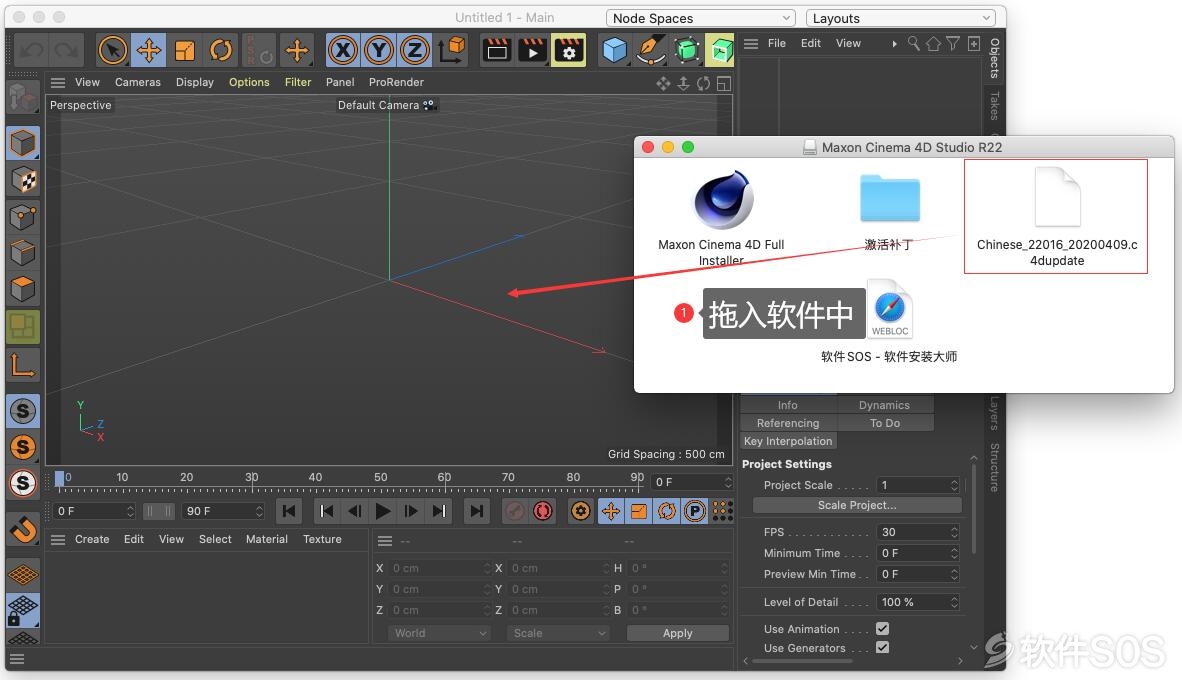Select Texture mode checkered cube icon
The height and width of the screenshot is (680, 1182).
point(23,180)
